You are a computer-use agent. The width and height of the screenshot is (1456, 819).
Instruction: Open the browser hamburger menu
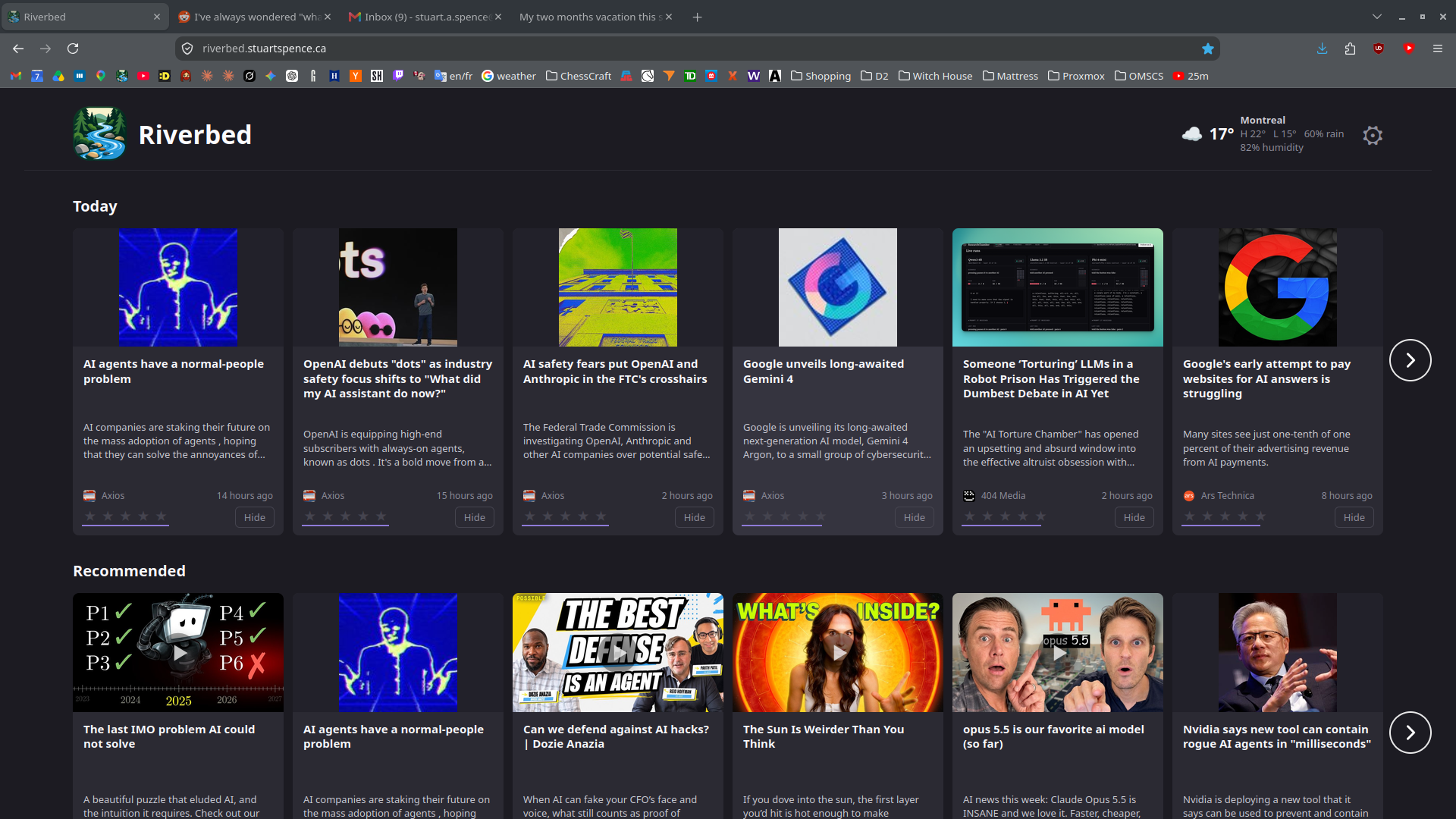(1437, 49)
